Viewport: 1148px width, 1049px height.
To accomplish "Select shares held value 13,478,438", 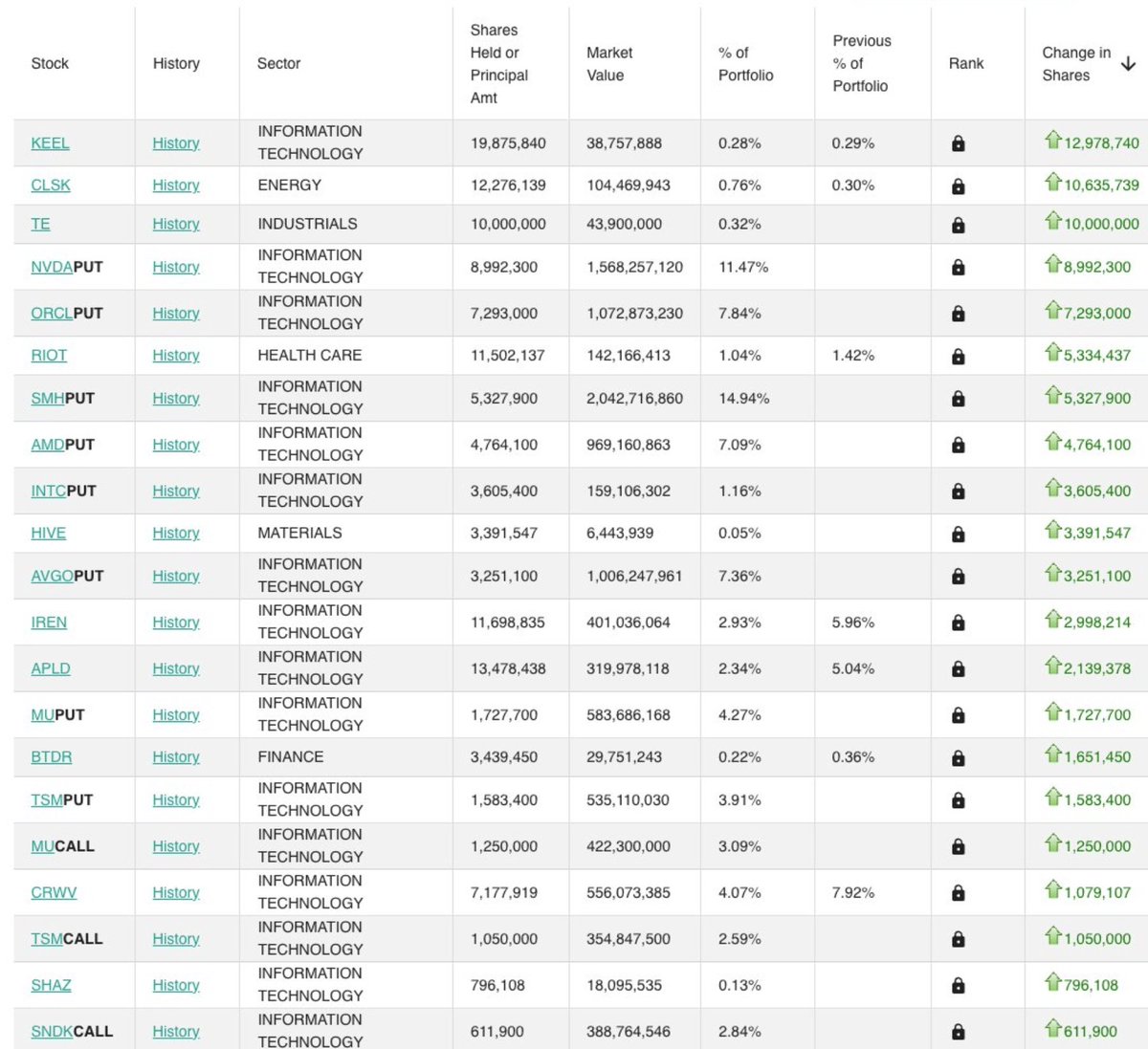I will pyautogui.click(x=508, y=669).
